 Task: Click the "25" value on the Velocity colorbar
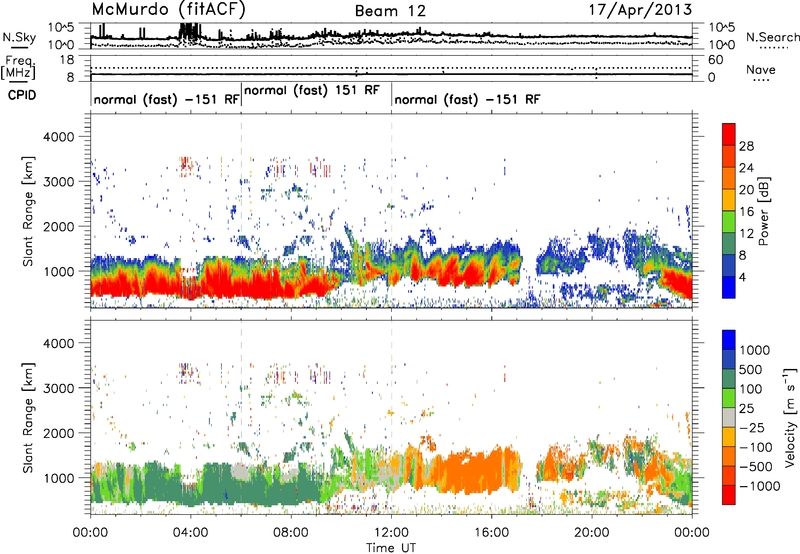747,409
